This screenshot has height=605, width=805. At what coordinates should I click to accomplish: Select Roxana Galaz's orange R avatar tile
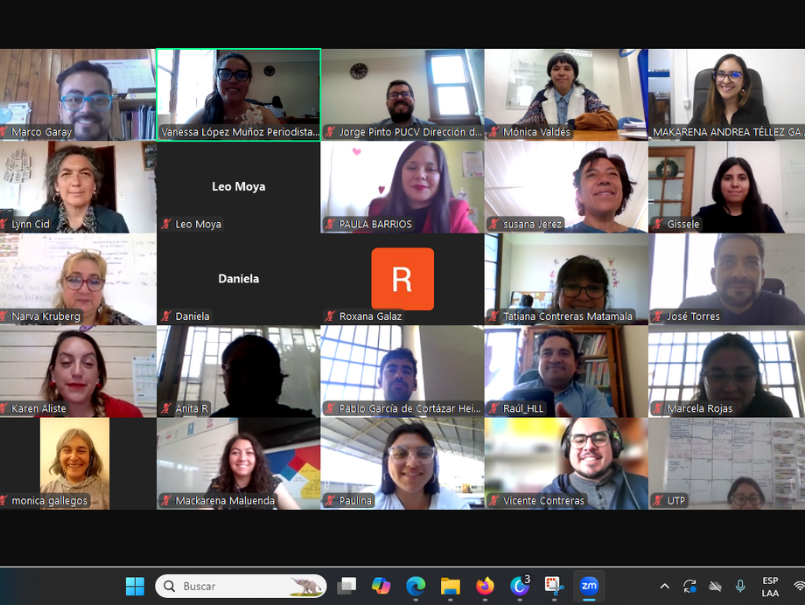402,279
